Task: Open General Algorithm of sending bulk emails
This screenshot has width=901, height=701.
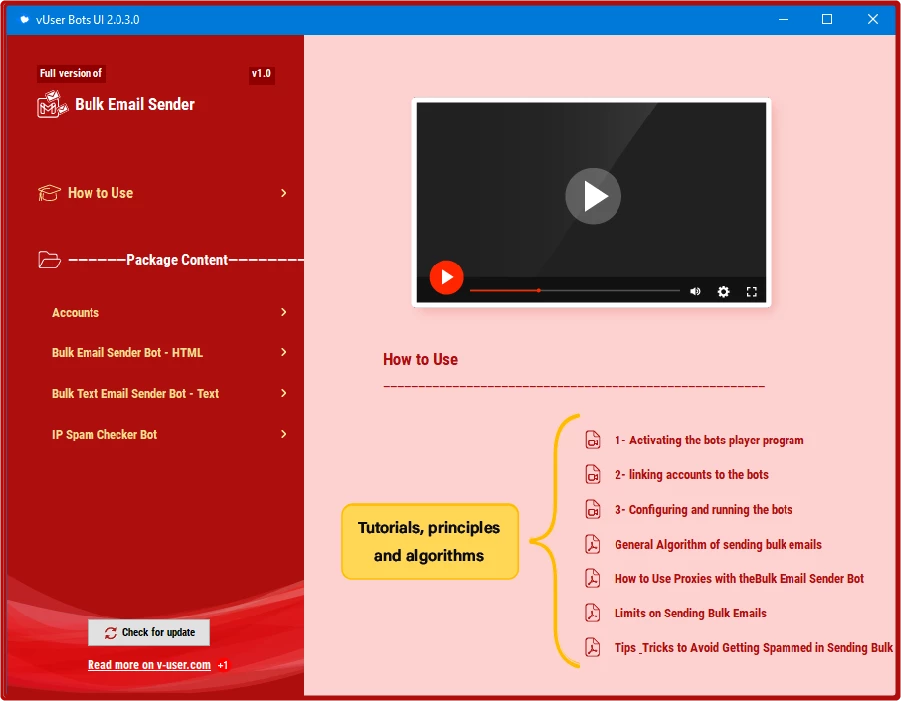Action: [x=718, y=544]
